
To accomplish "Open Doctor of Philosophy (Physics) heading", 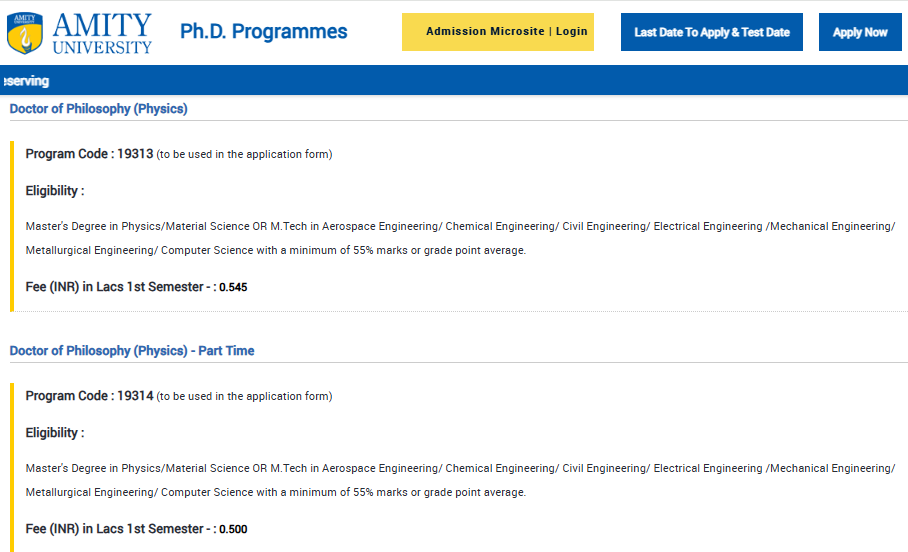I will pos(98,109).
